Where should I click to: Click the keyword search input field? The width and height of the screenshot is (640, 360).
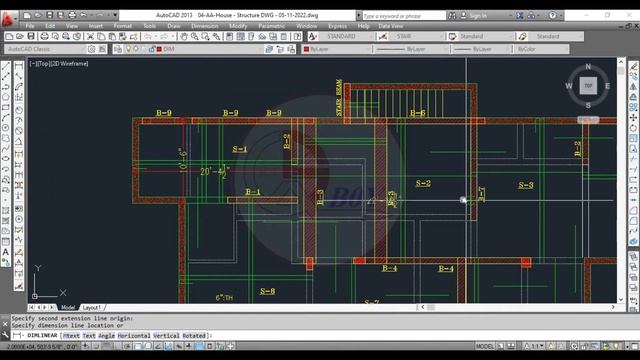[x=404, y=16]
